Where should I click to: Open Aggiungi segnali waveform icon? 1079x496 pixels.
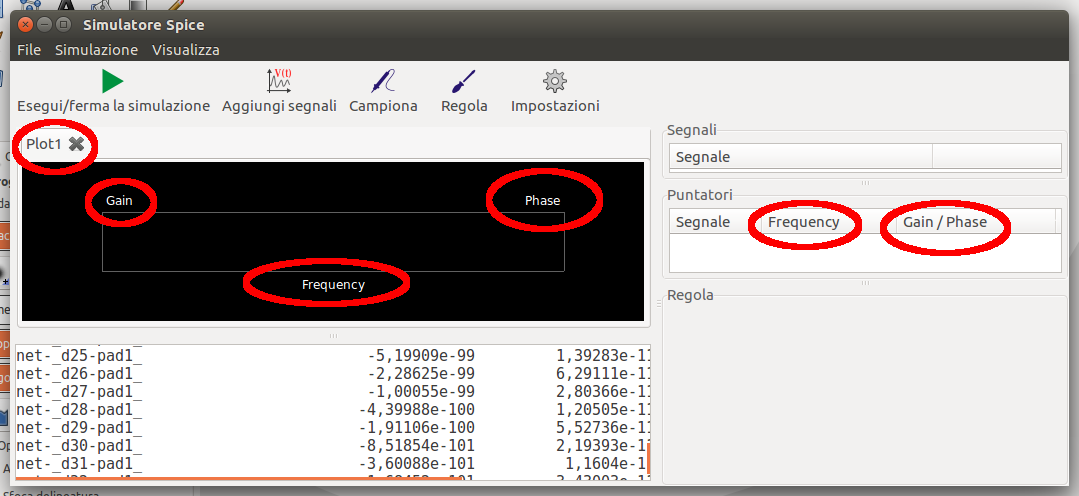pos(279,81)
